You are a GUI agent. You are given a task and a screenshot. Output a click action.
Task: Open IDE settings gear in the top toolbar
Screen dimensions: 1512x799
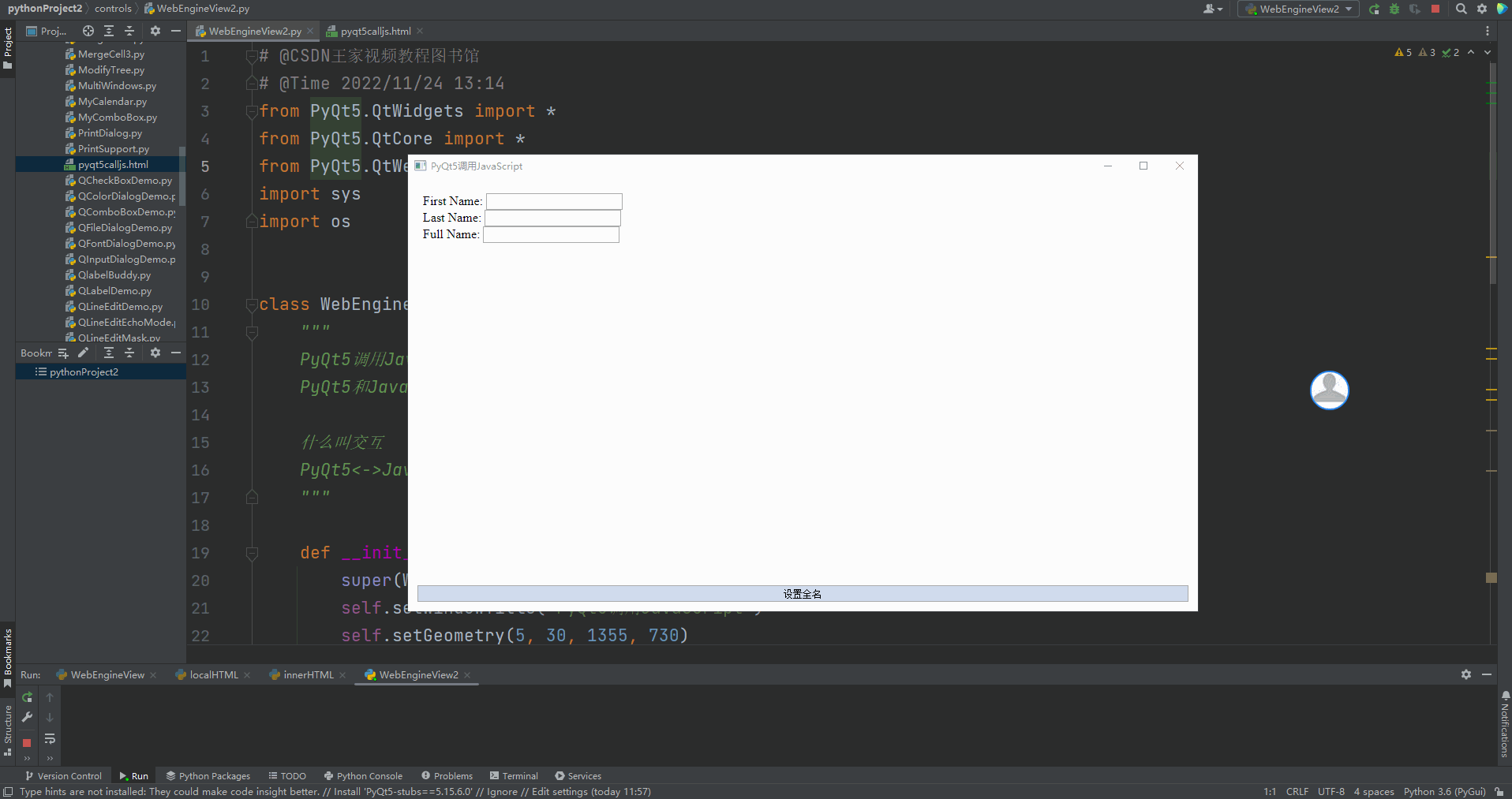click(1482, 9)
